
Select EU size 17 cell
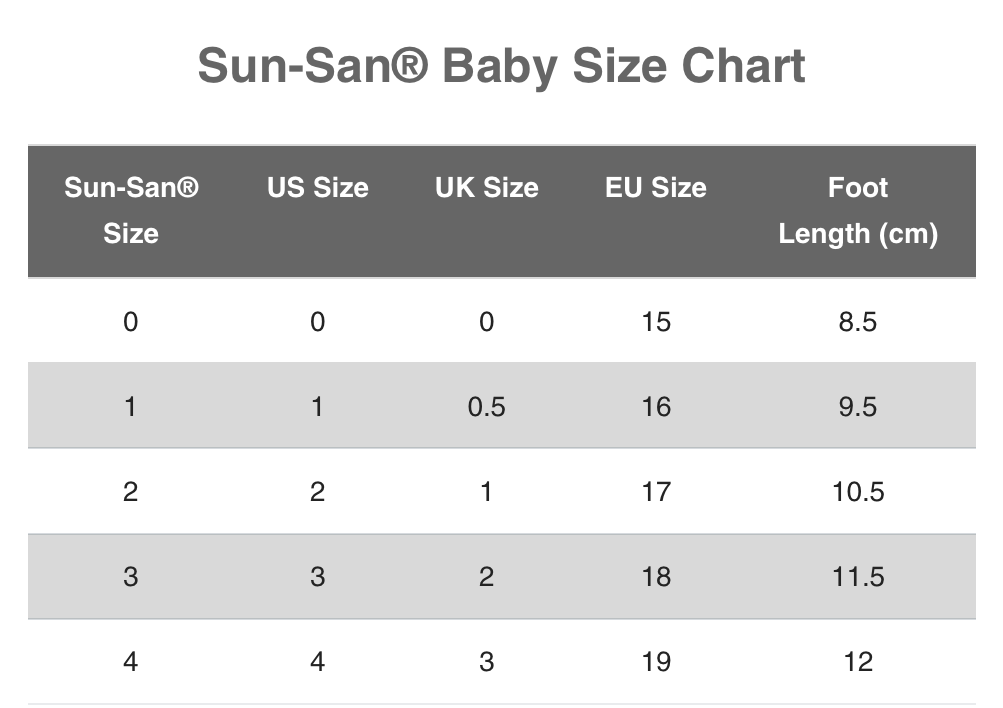[656, 492]
